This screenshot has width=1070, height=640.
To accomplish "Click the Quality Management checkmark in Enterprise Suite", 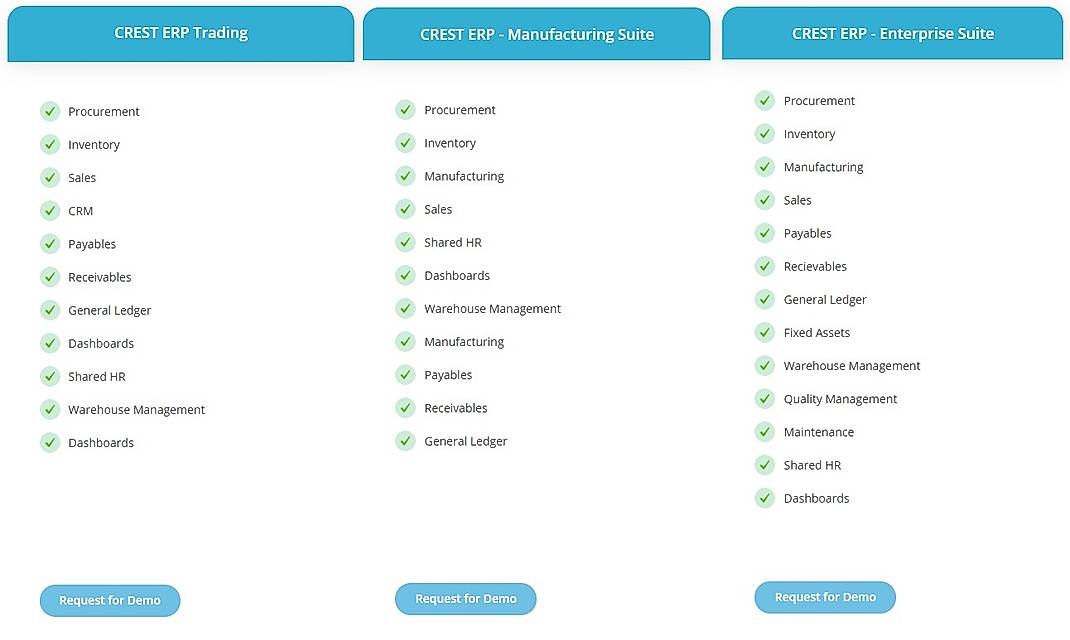I will coord(764,398).
